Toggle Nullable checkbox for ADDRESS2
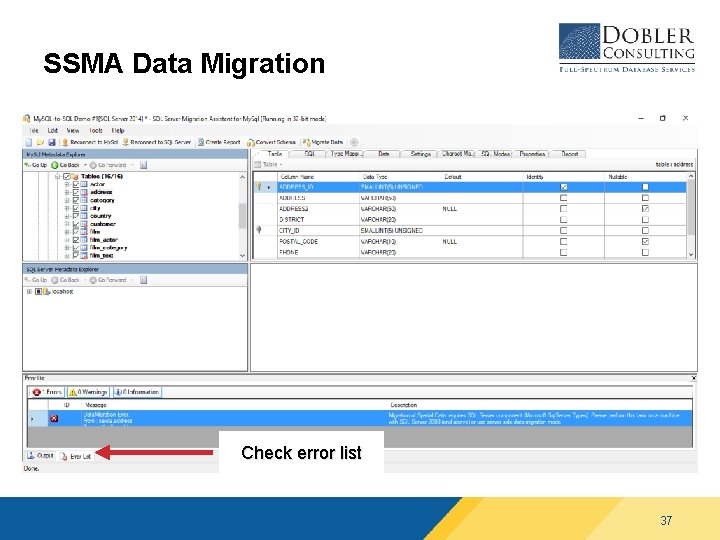This screenshot has width=720, height=540. pyautogui.click(x=645, y=208)
